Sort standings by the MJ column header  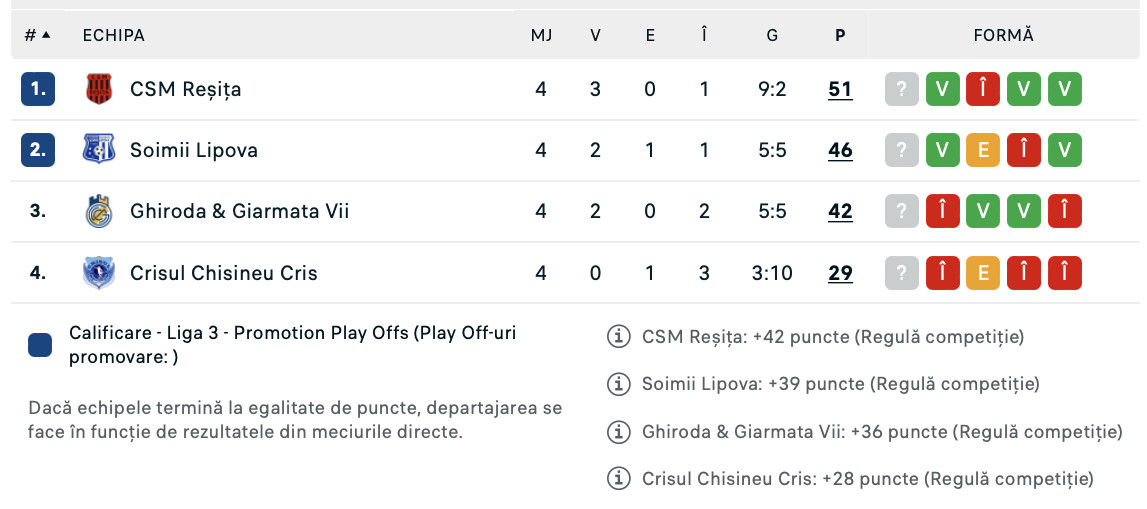(x=541, y=35)
